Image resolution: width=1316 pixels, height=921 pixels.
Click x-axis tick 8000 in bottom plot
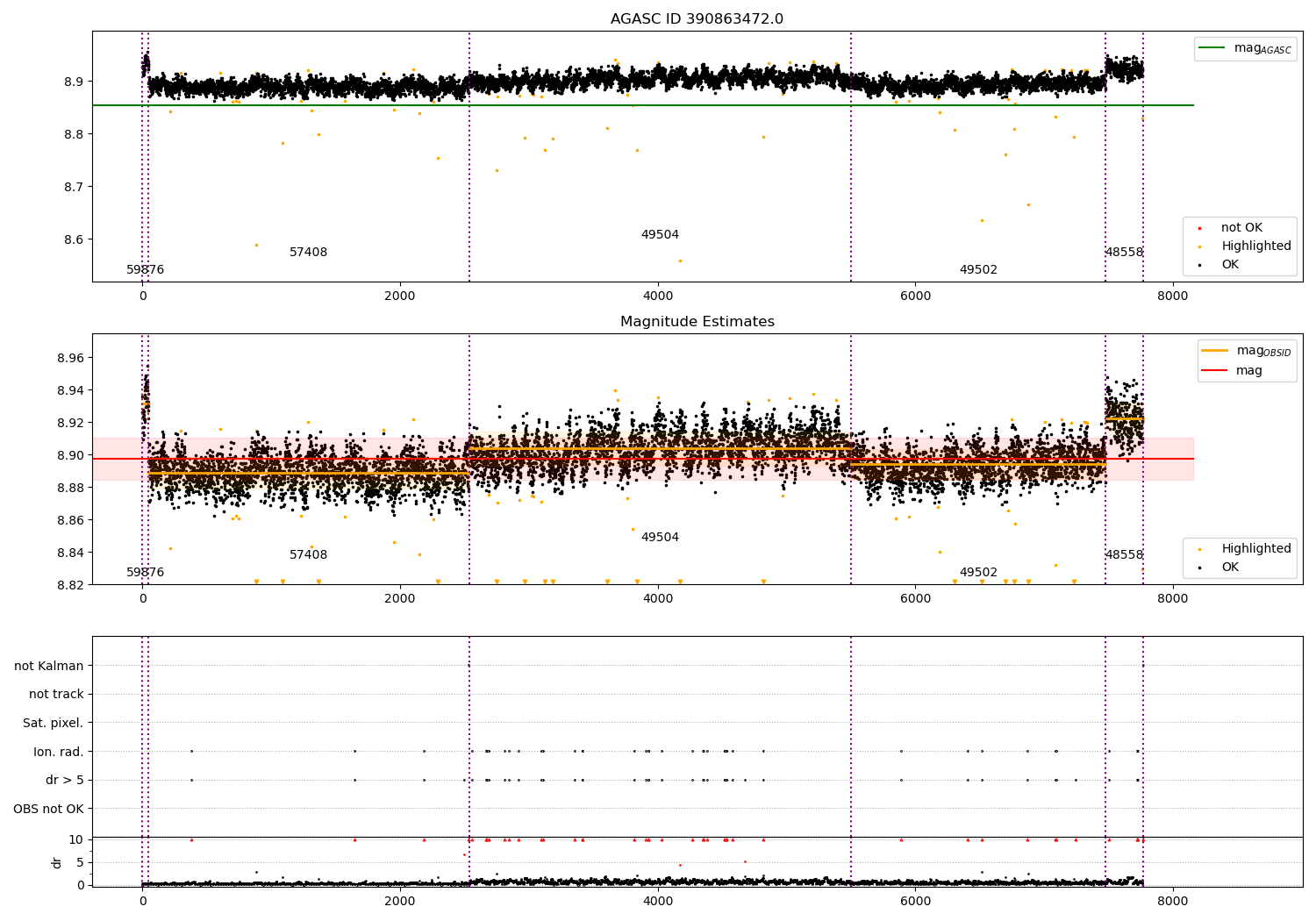pos(1173,902)
